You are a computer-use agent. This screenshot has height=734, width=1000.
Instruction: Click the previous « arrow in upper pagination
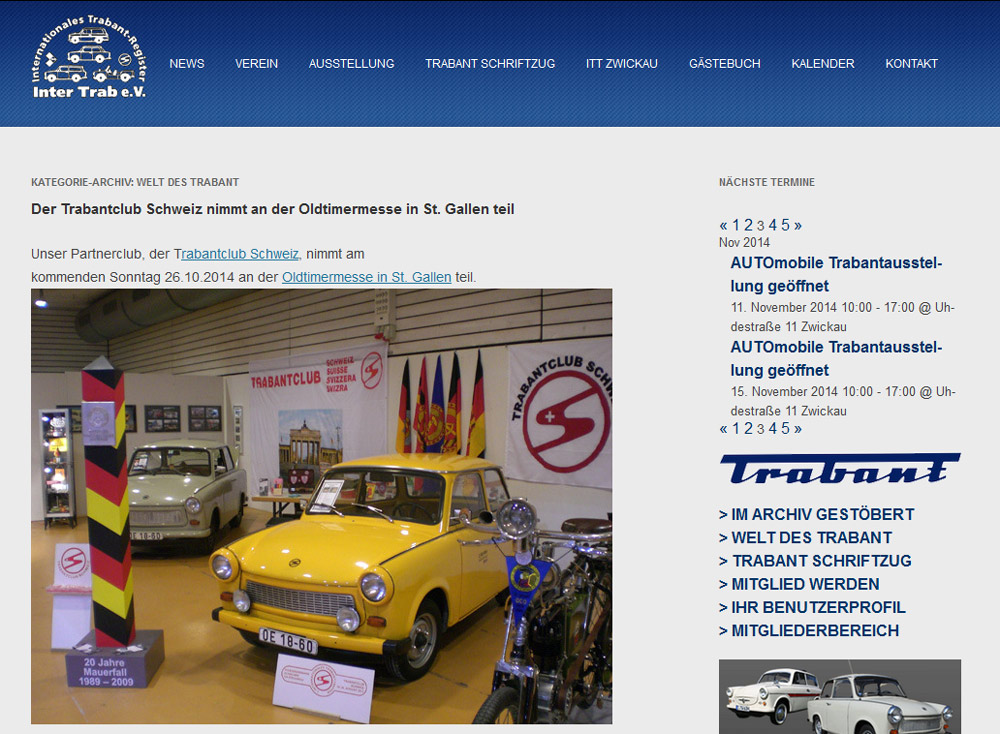pos(723,225)
